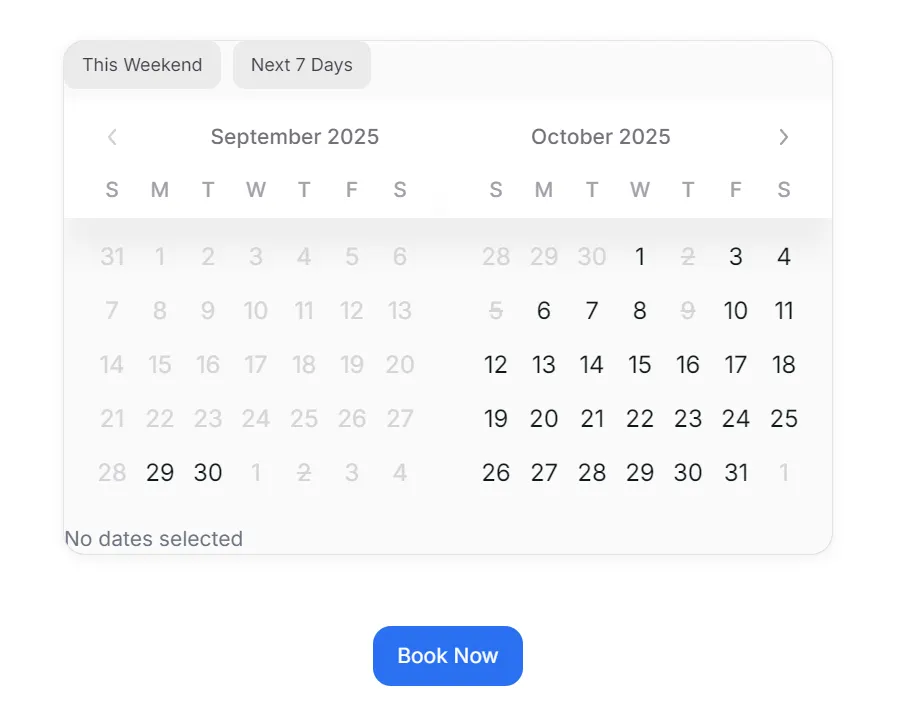Select October 13 in the calendar

point(544,365)
